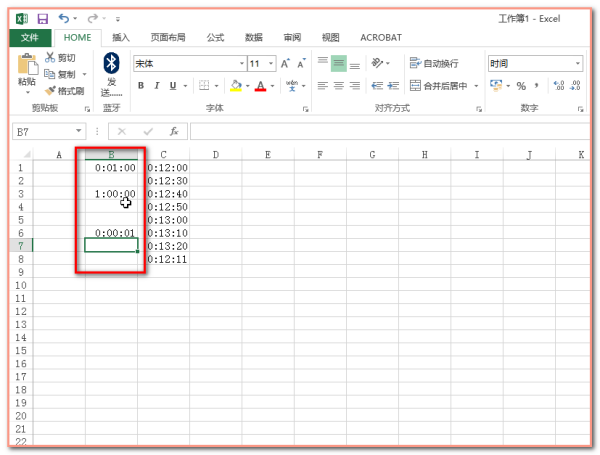The width and height of the screenshot is (600, 455).
Task: Click the Merge and Center (合并后居中) button
Action: [x=444, y=86]
